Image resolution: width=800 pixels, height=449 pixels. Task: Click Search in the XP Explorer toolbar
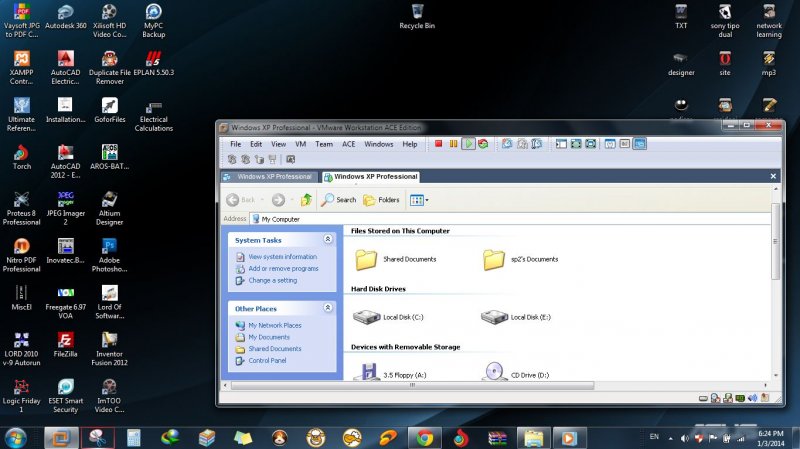[x=339, y=199]
